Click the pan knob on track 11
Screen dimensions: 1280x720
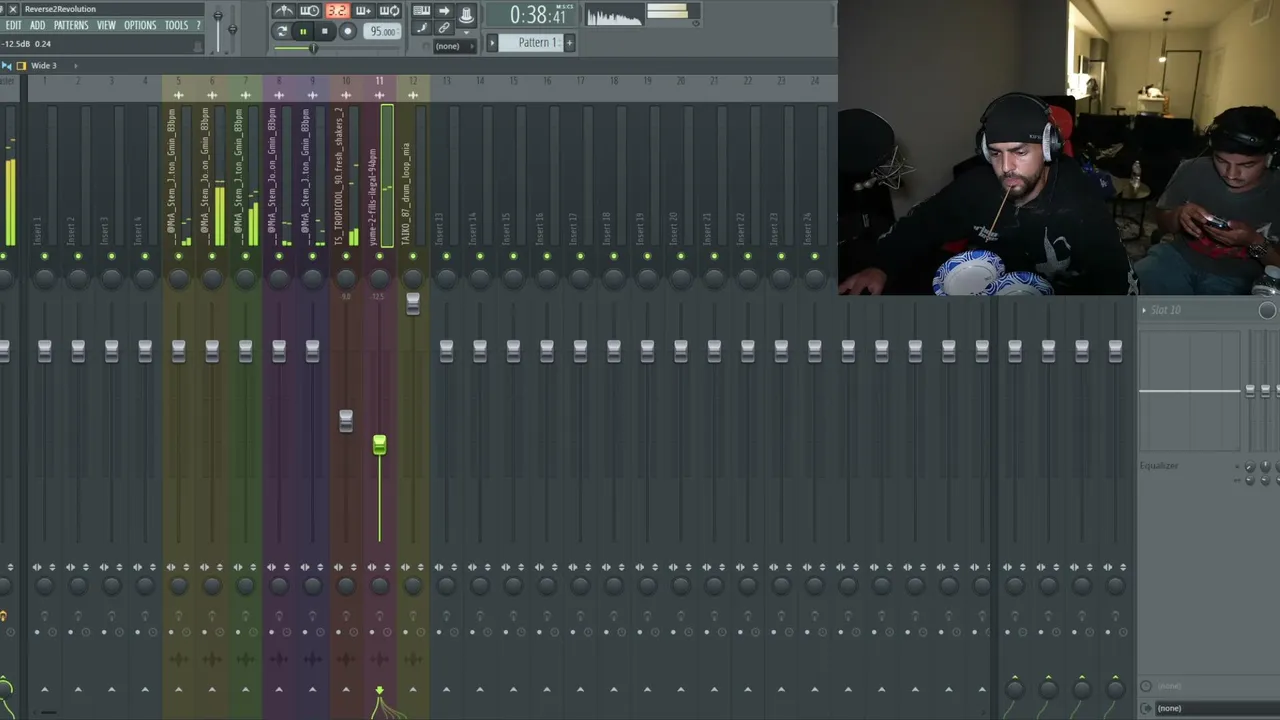379,278
